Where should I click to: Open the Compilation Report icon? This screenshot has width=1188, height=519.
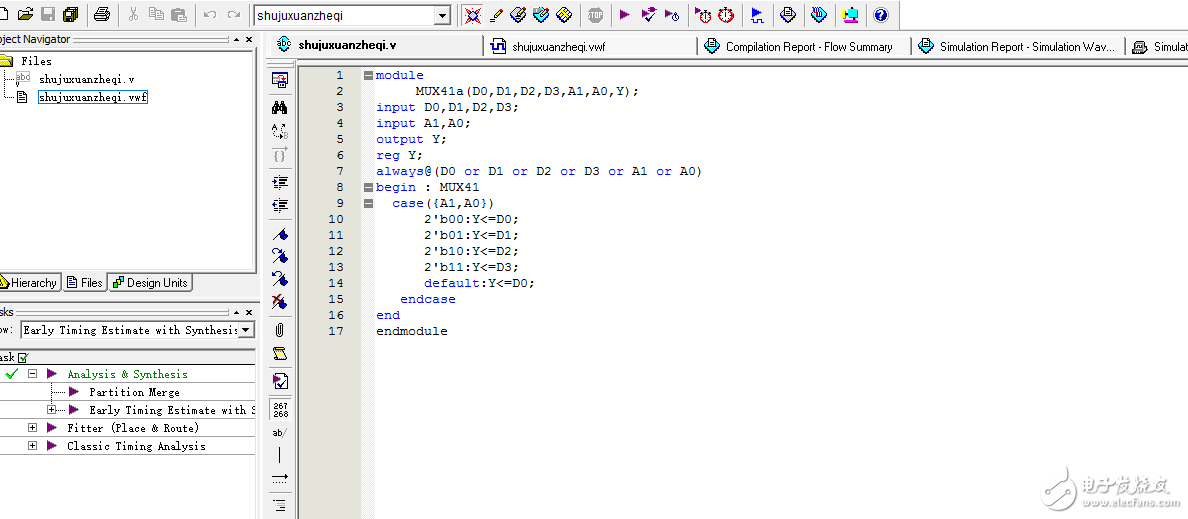tap(788, 14)
